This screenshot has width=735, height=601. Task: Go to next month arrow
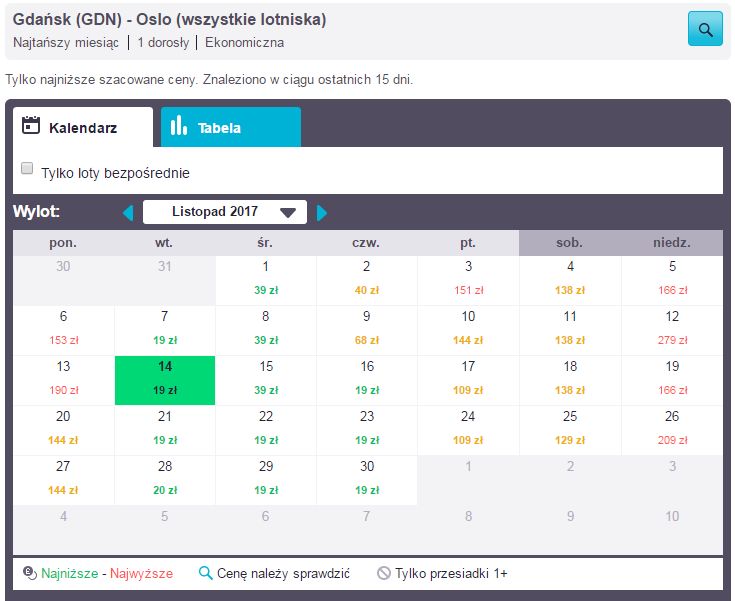[x=321, y=212]
